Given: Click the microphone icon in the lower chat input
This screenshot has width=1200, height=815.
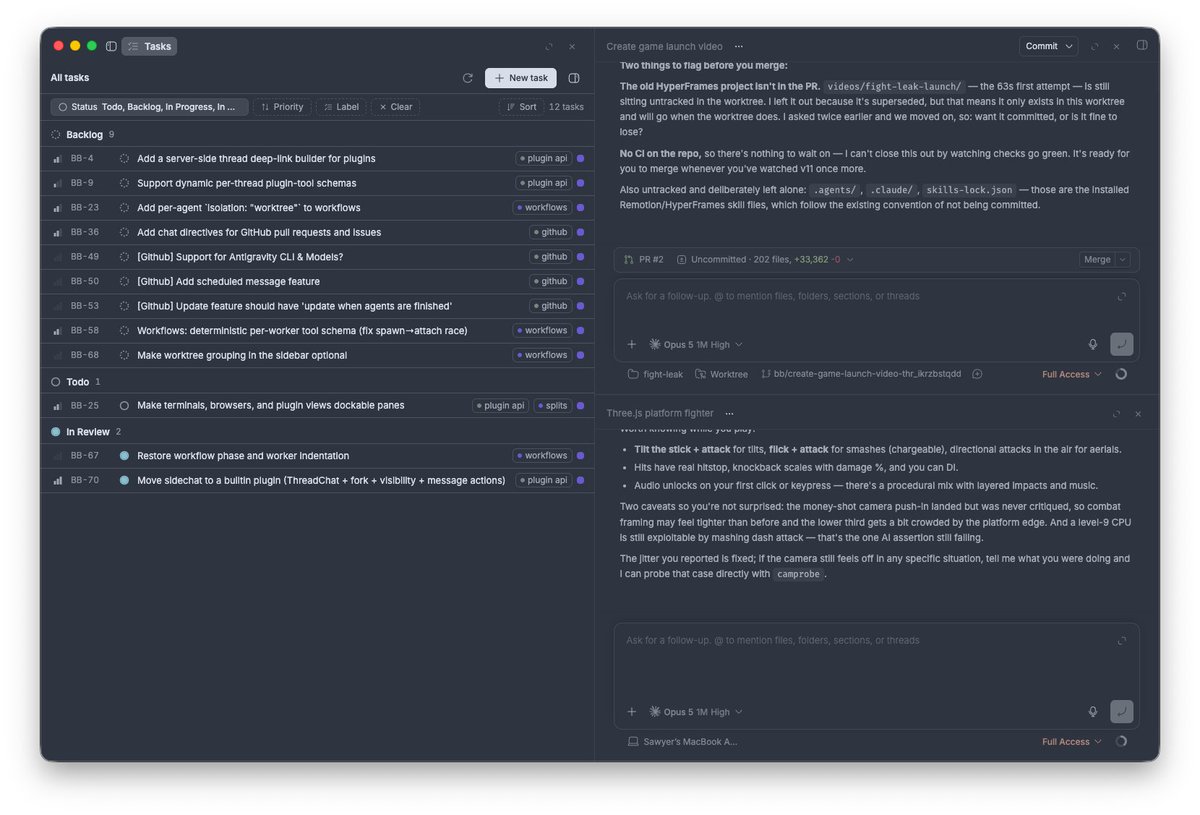Looking at the screenshot, I should 1093,712.
